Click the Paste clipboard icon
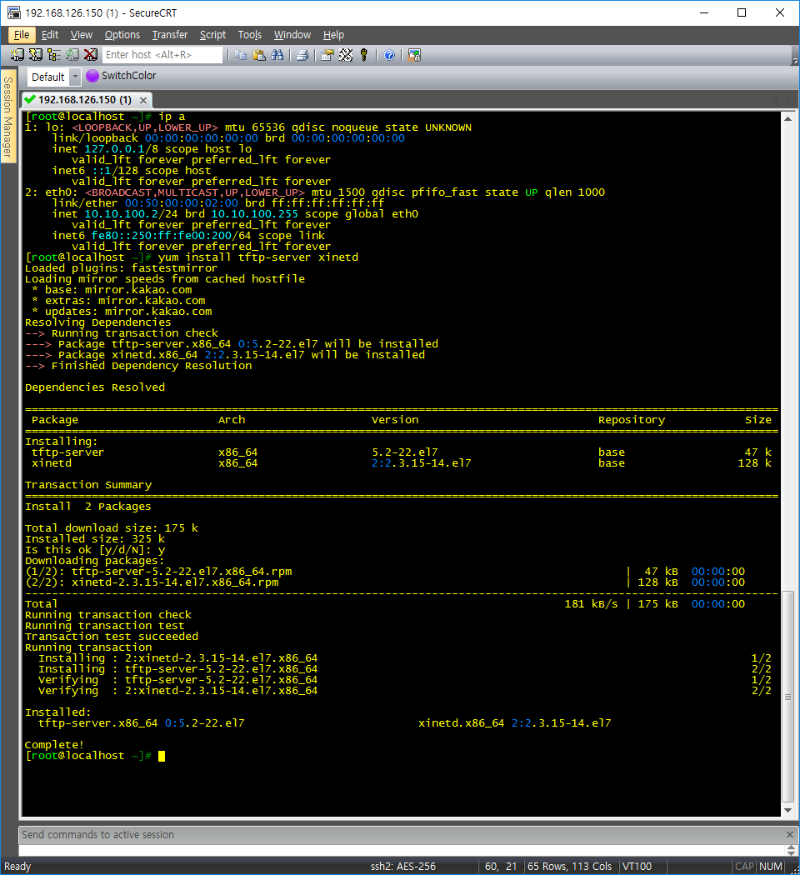800x875 pixels. [258, 55]
